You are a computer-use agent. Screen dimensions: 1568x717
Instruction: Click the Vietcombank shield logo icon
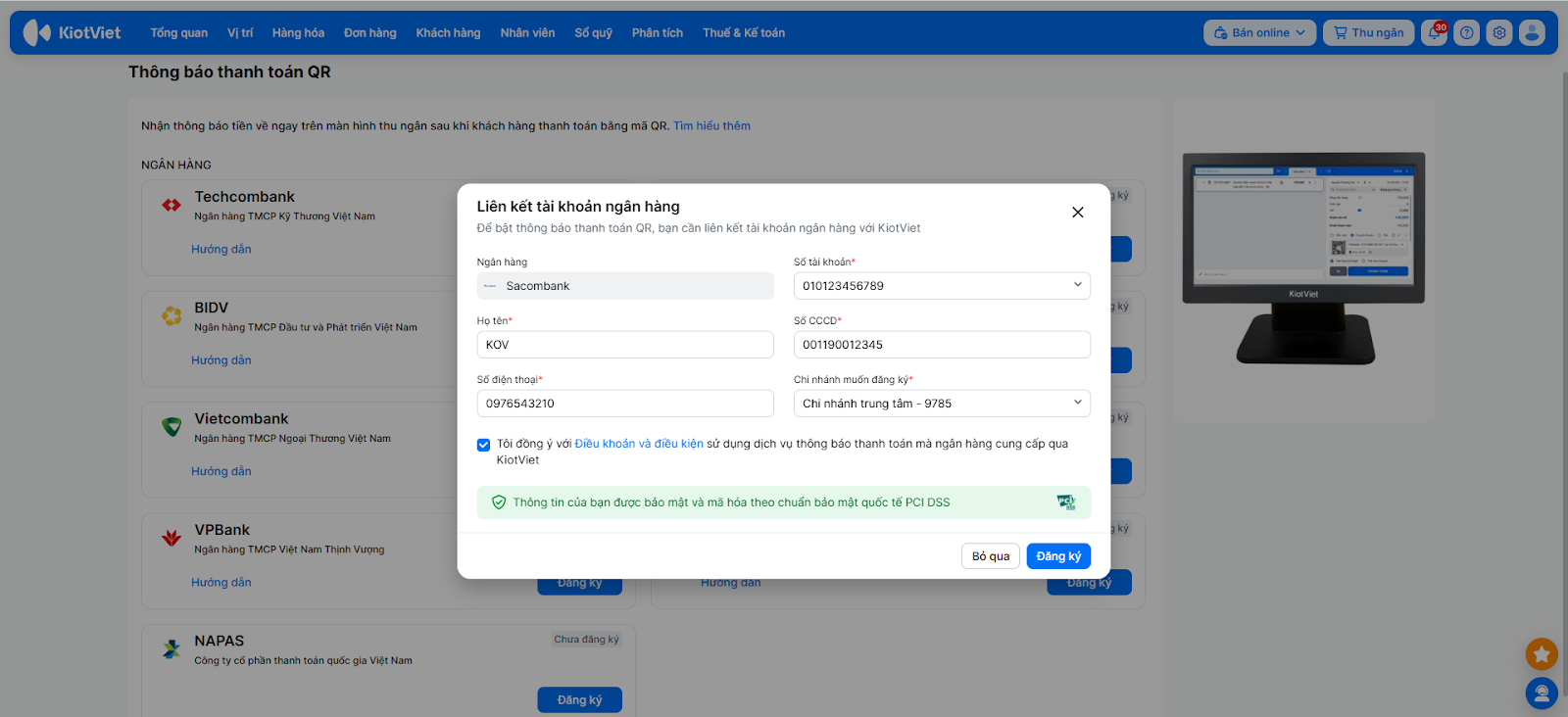click(171, 427)
